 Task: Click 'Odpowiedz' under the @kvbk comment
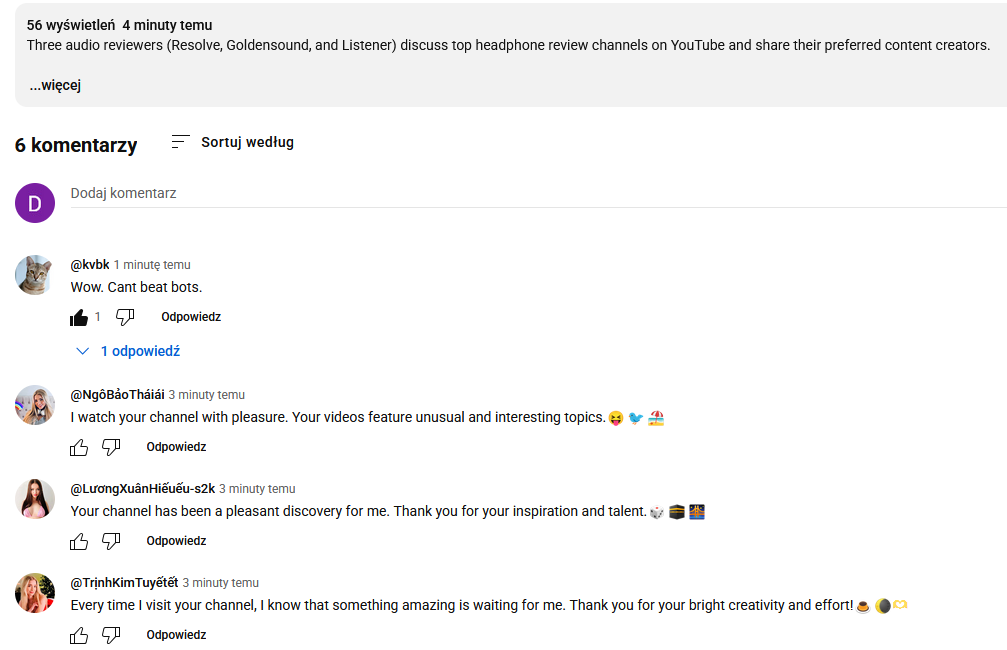coord(191,317)
